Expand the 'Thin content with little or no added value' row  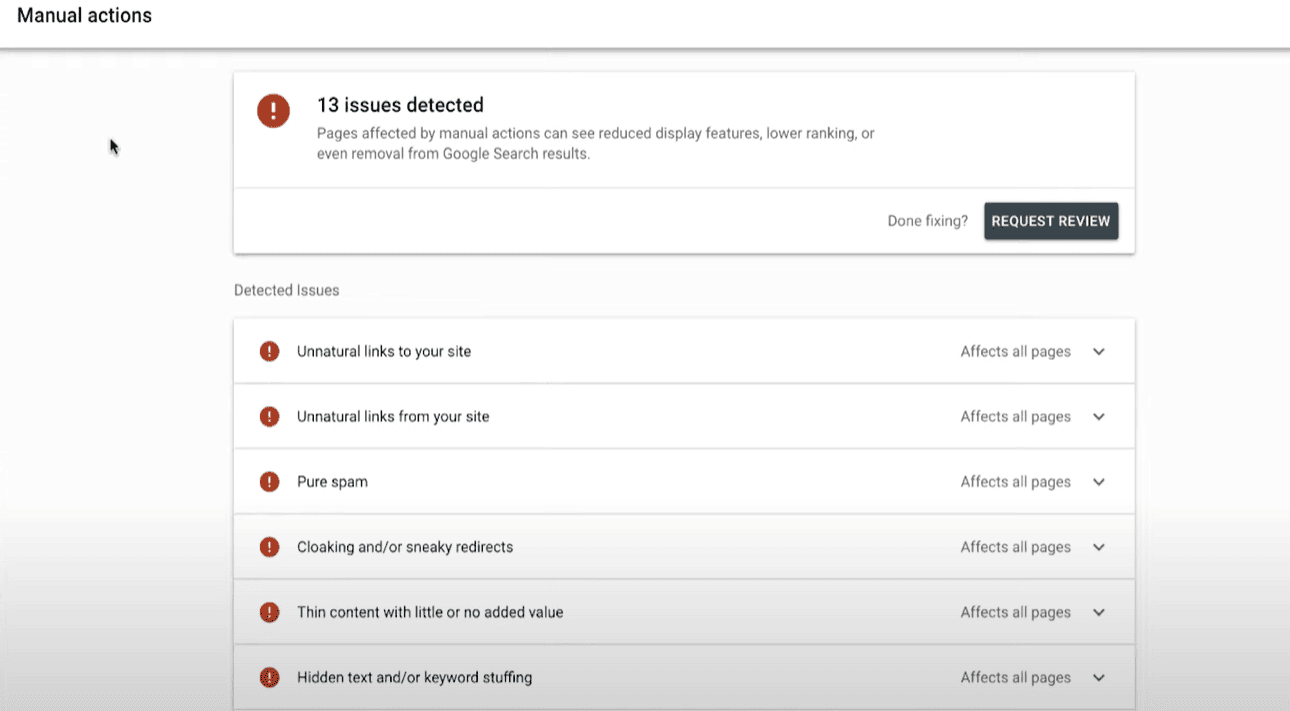1098,611
